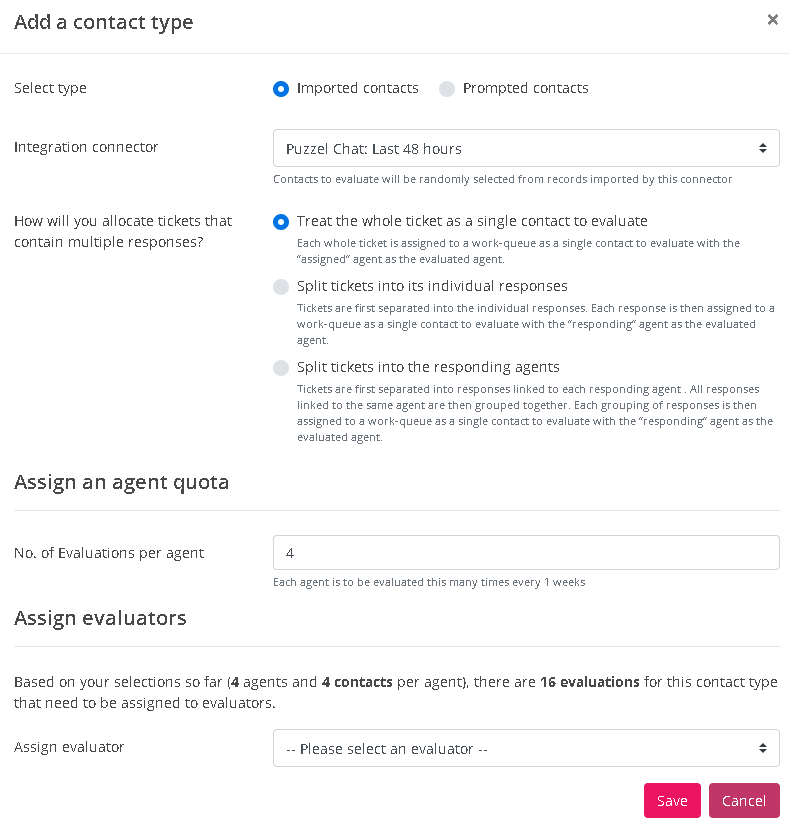Click the Split tickets into individual responses label
Image resolution: width=790 pixels, height=823 pixels.
coord(432,286)
